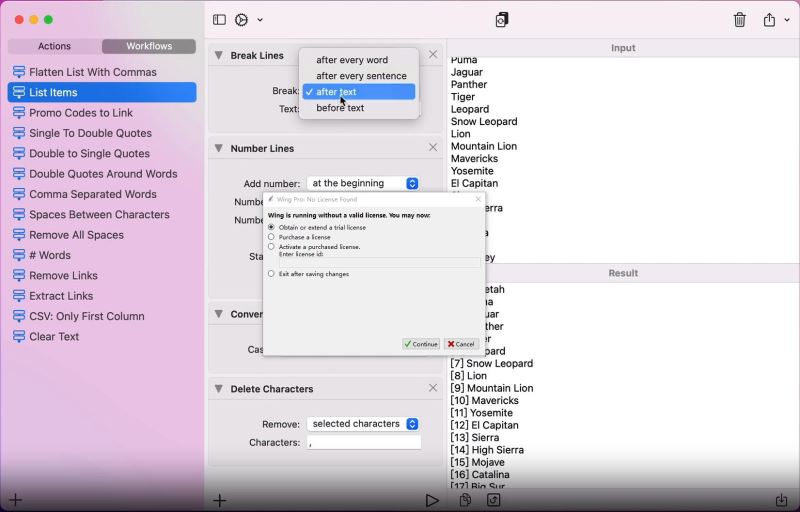Click '[14] High Sierra' in the Result text

(487, 450)
